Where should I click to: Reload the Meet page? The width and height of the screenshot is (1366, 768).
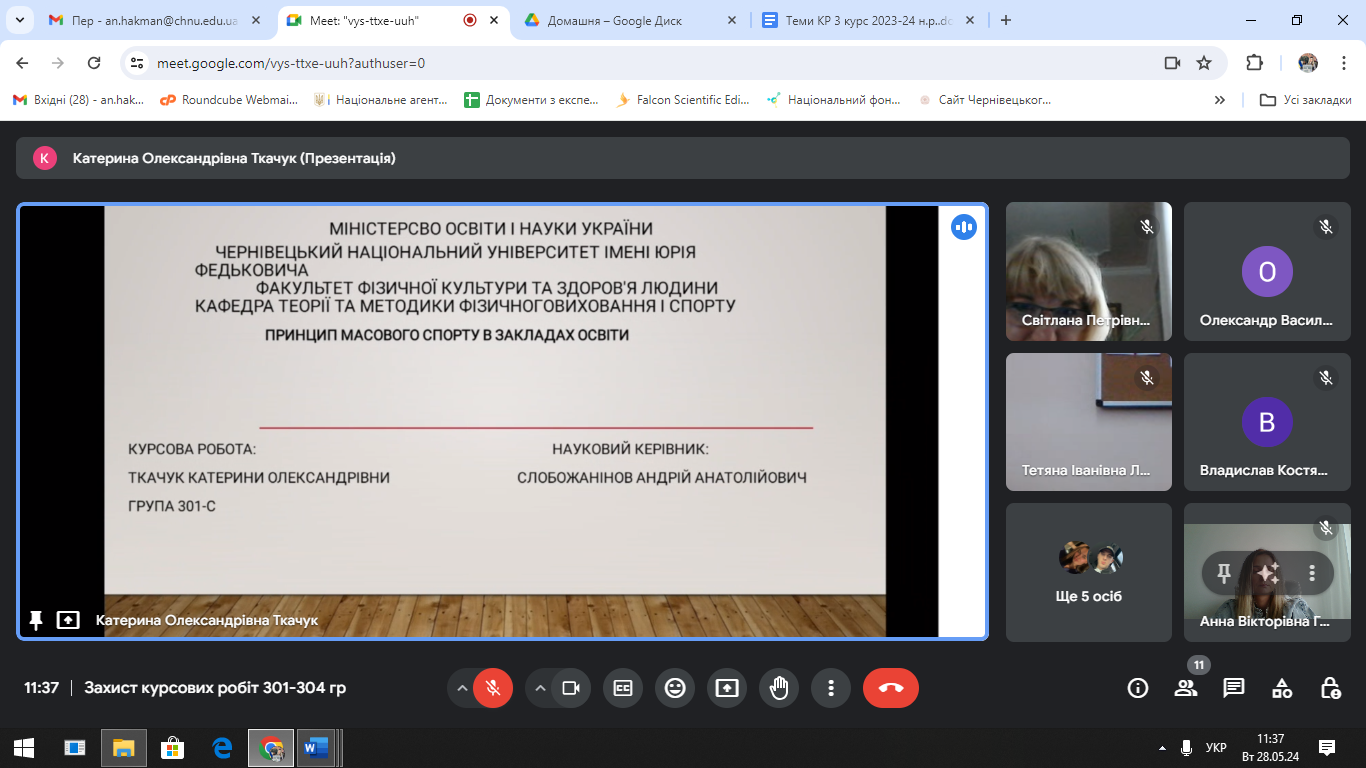94,62
